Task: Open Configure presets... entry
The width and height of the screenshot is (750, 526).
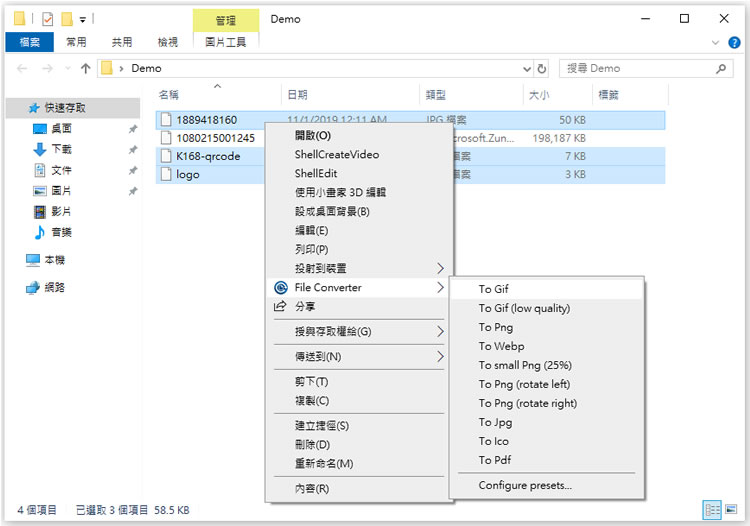Action: pos(525,486)
